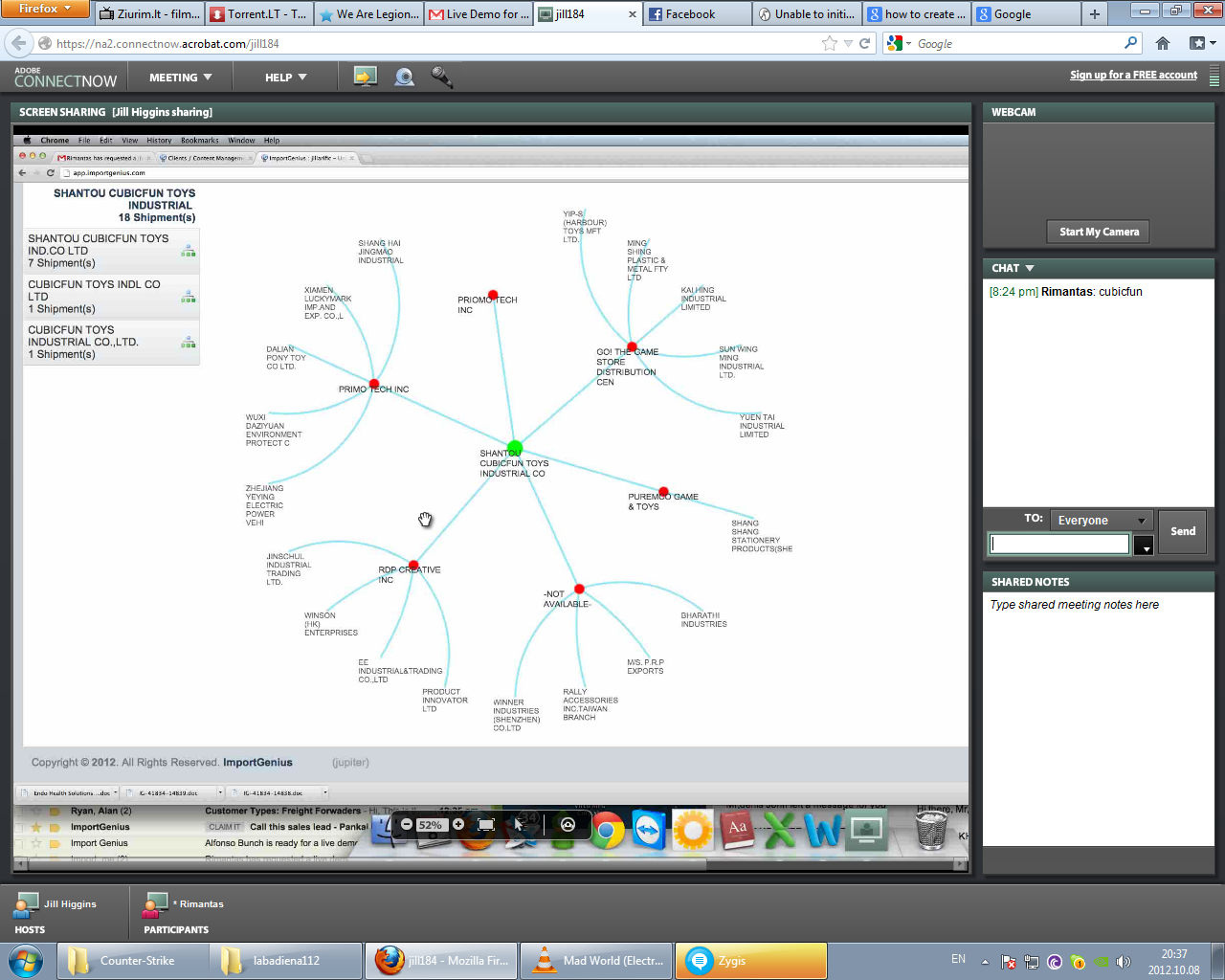Image resolution: width=1225 pixels, height=980 pixels.
Task: Click the red -NOT AVAILABLE- node
Action: (x=579, y=589)
